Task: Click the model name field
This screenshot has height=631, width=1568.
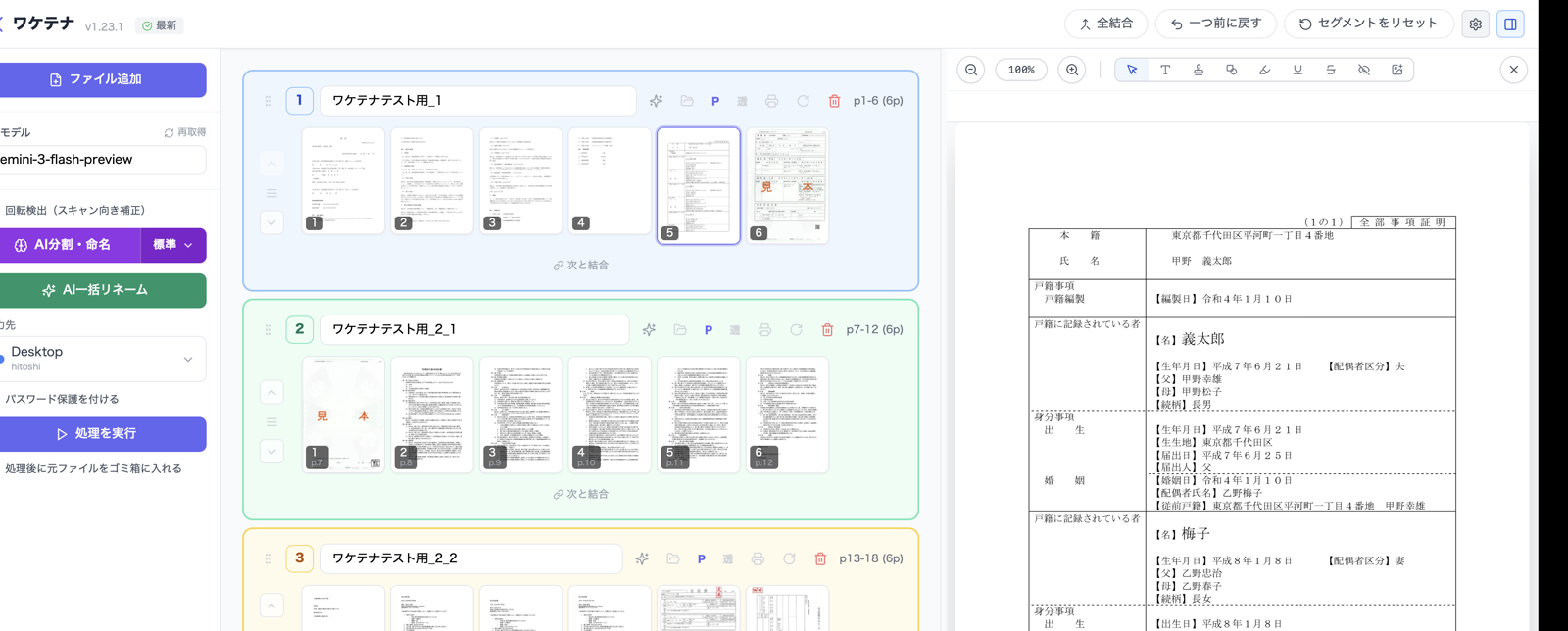Action: 101,160
